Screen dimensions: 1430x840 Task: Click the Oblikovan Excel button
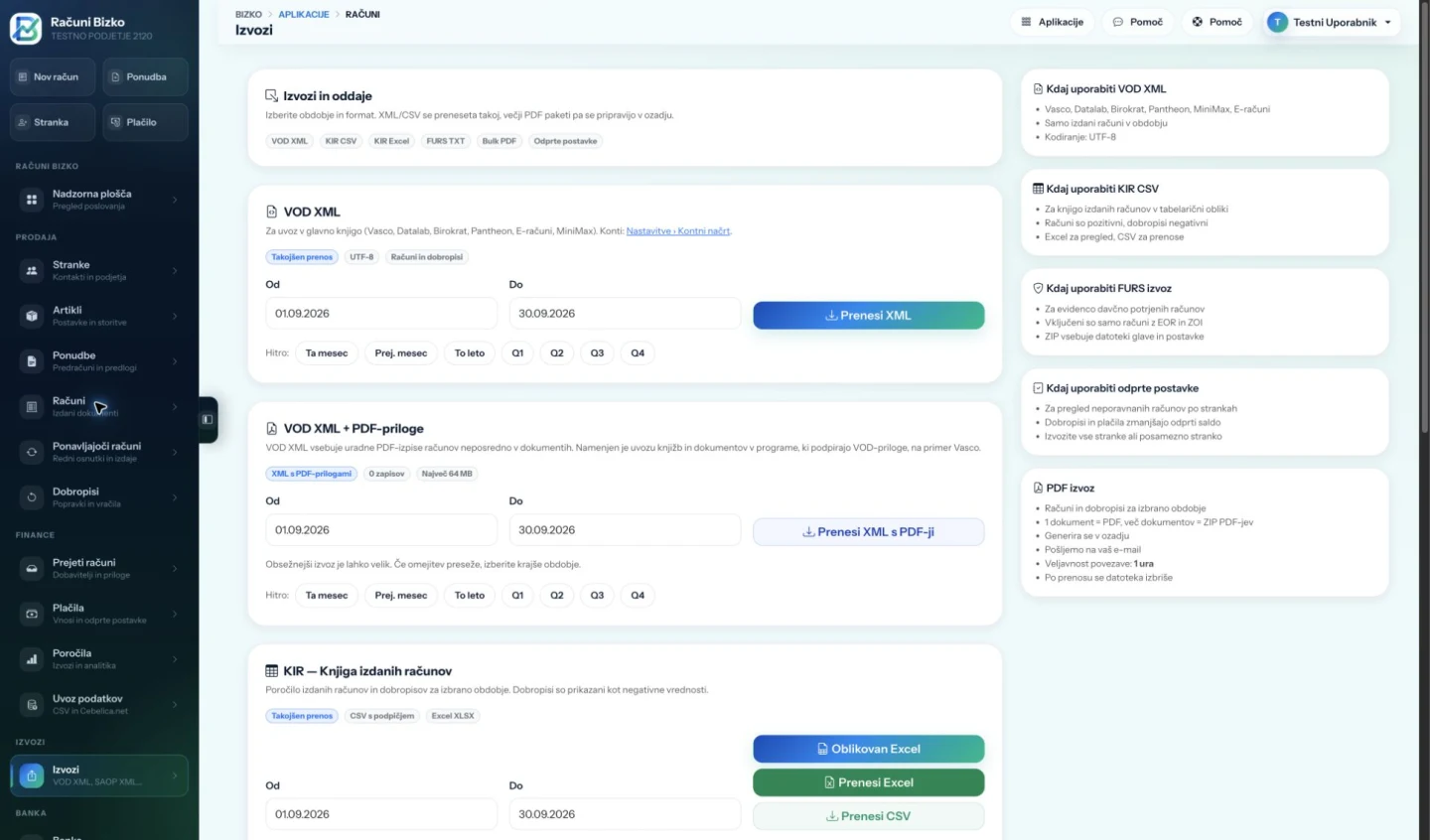869,749
